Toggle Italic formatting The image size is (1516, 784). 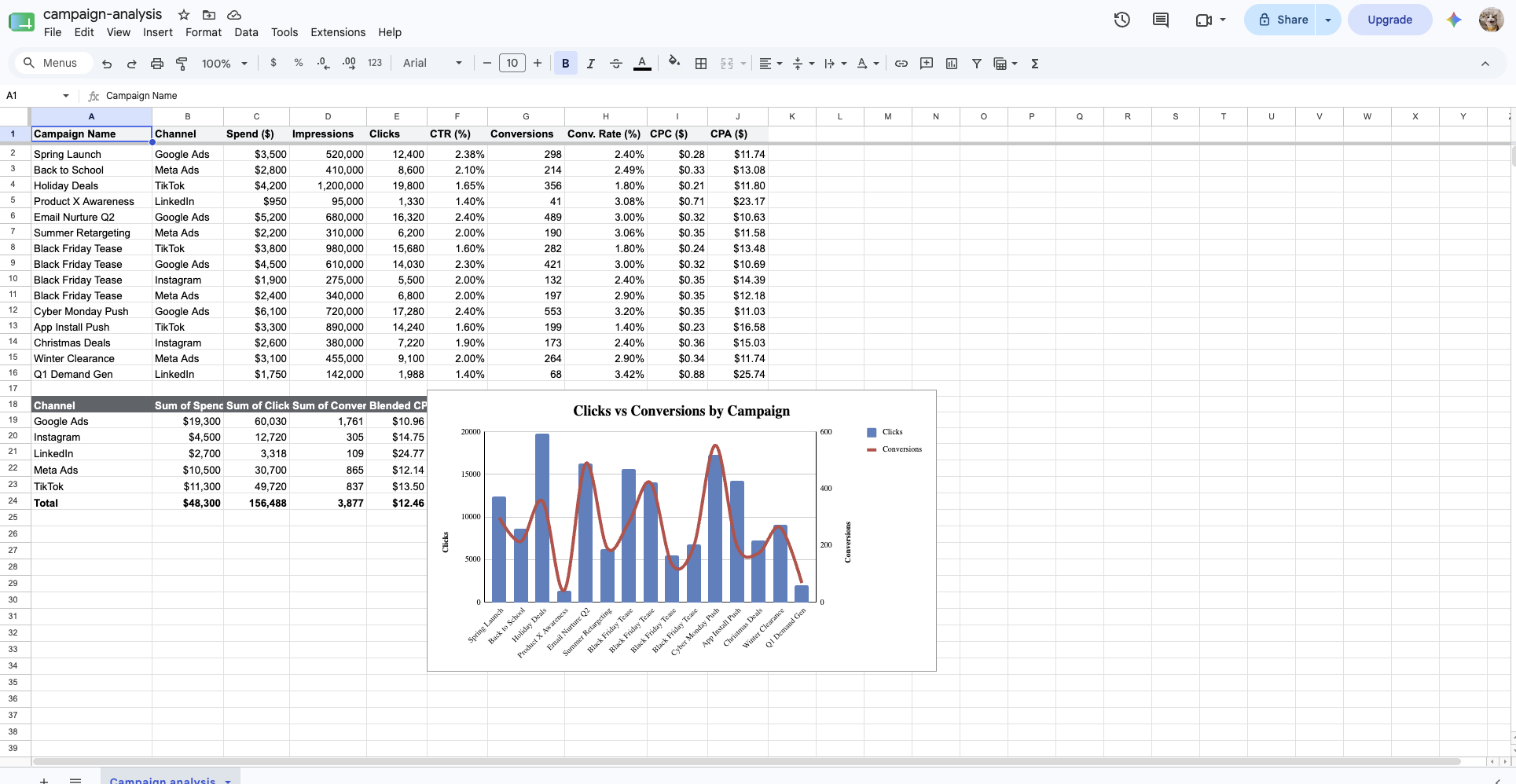pyautogui.click(x=591, y=64)
